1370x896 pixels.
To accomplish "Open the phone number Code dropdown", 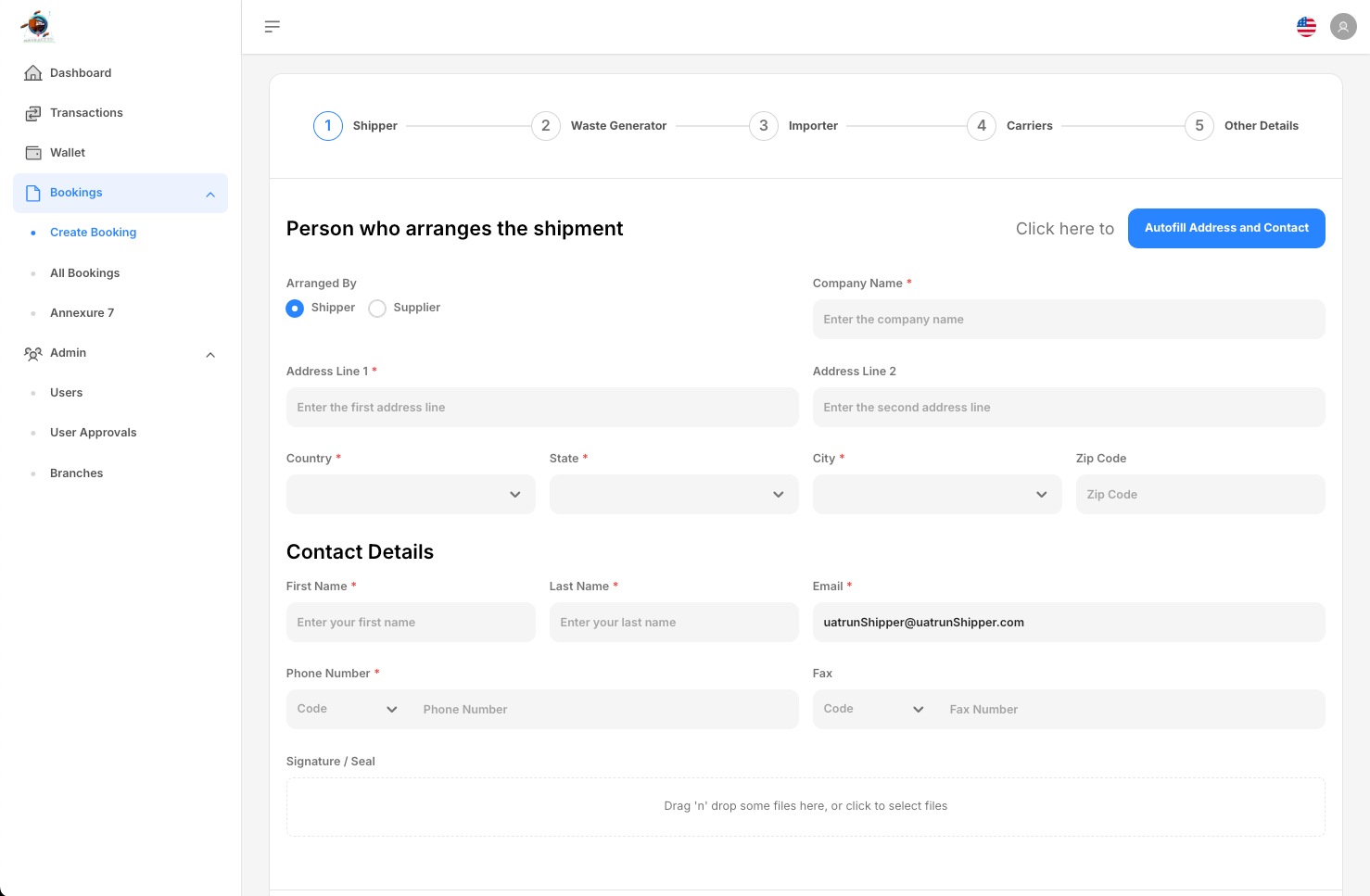I will coord(348,710).
